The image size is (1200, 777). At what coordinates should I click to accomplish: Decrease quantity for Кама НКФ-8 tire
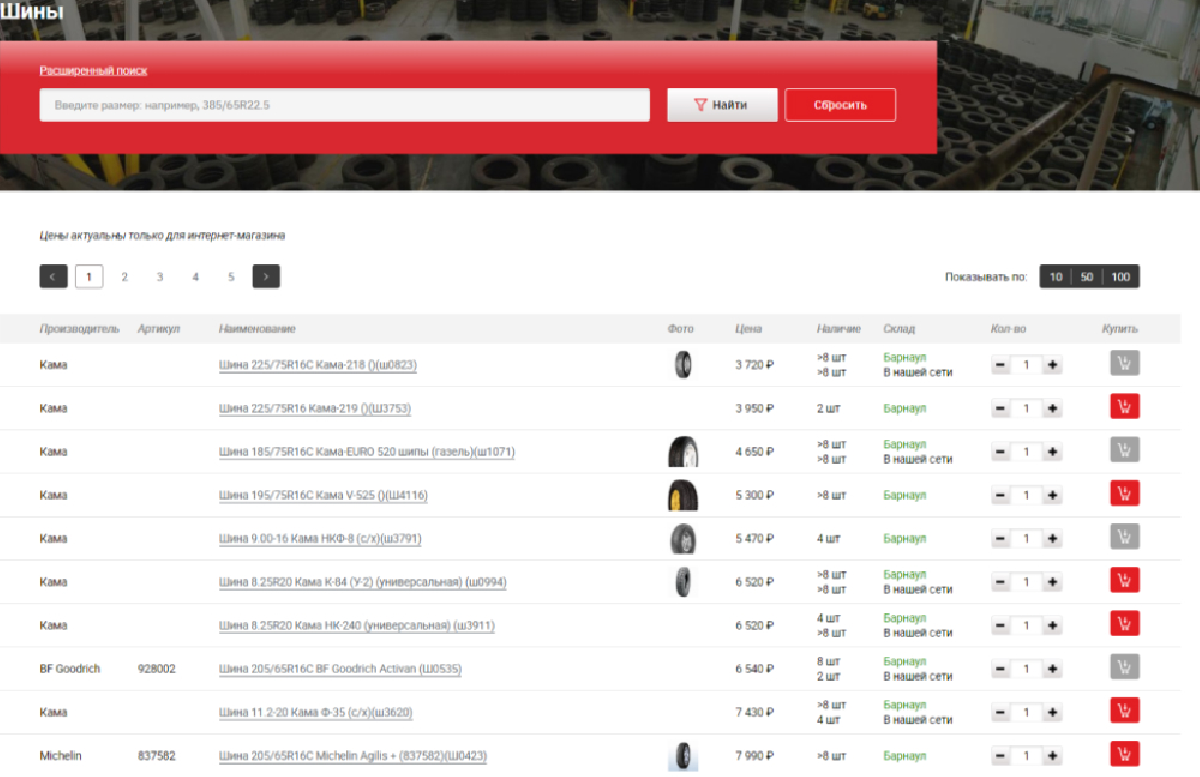click(x=1000, y=538)
